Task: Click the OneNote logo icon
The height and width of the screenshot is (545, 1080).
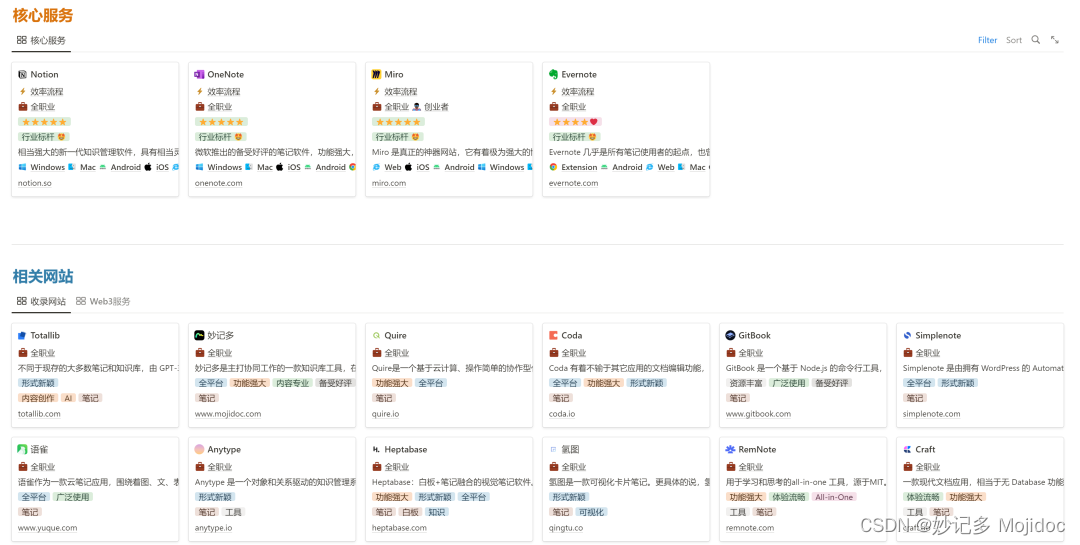Action: click(x=199, y=74)
